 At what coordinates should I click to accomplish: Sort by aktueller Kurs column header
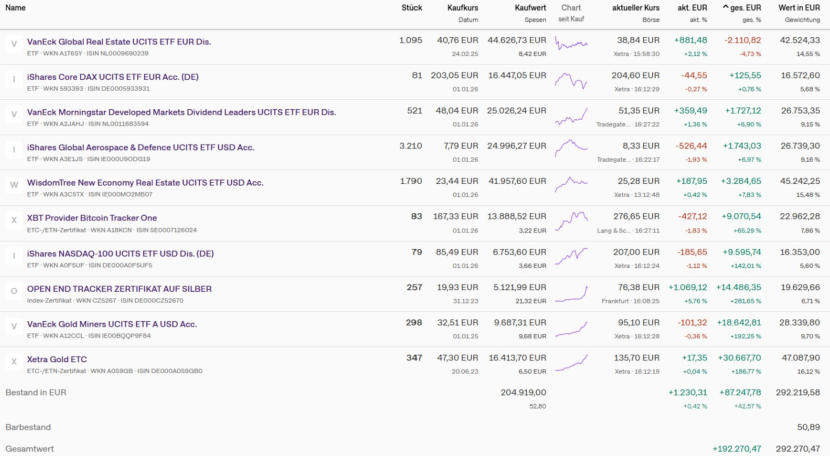(x=636, y=8)
